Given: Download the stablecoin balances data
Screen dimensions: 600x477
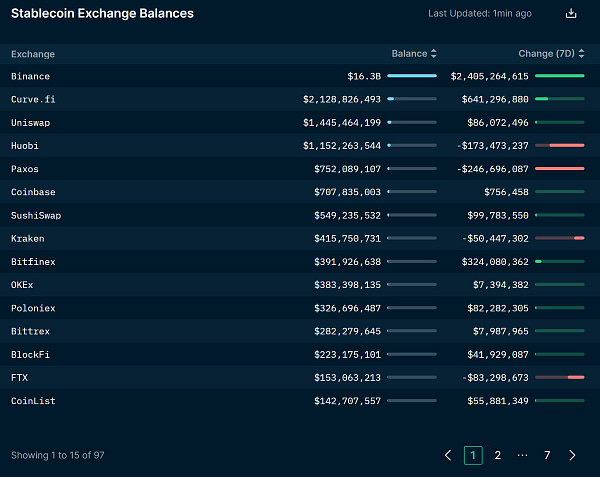Looking at the screenshot, I should click(571, 13).
